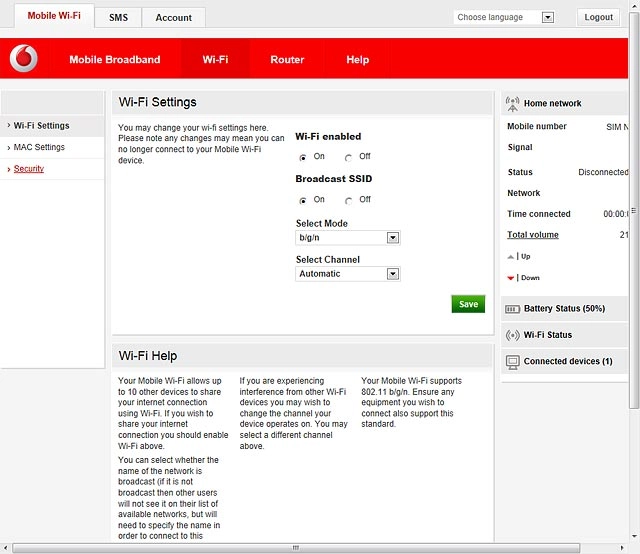
Task: Click the Wi-Fi Status signal icon
Action: coord(512,335)
